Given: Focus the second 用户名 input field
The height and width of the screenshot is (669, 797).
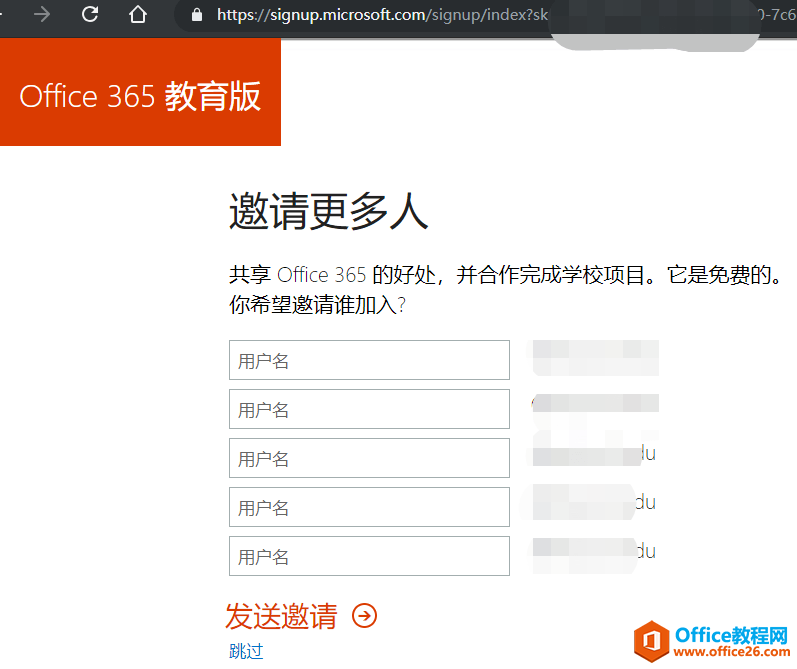Looking at the screenshot, I should coord(369,409).
